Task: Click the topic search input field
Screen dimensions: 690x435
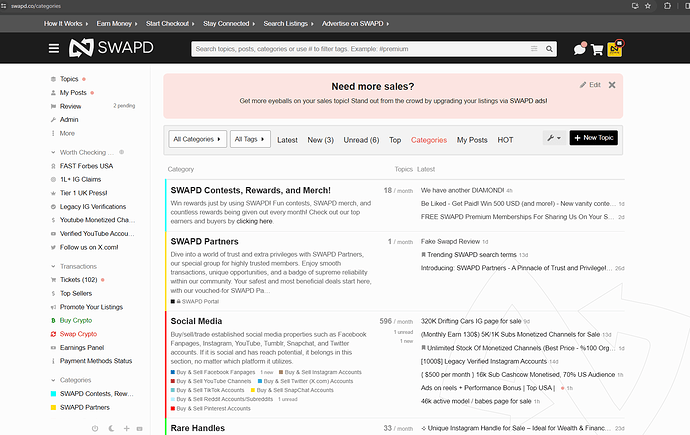Action: (361, 49)
